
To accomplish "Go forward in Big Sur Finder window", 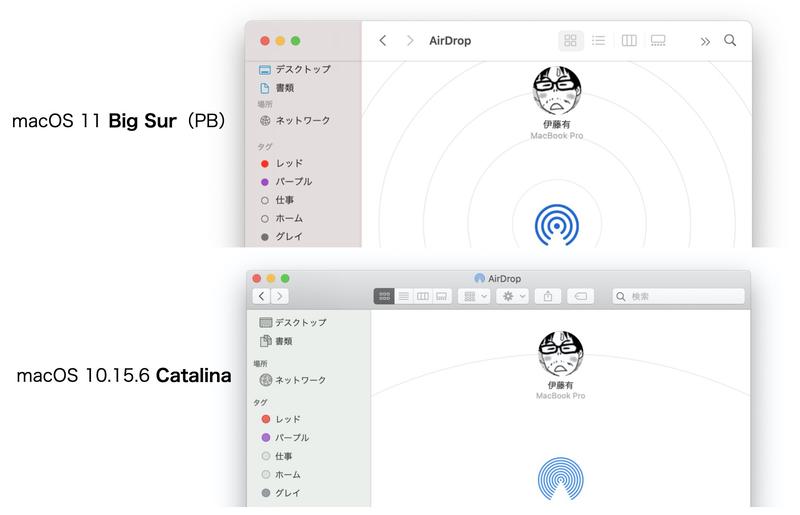I will click(410, 40).
